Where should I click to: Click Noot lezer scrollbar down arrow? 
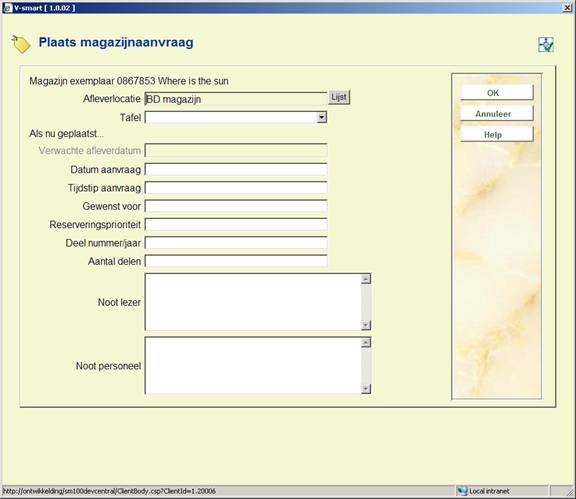366,325
